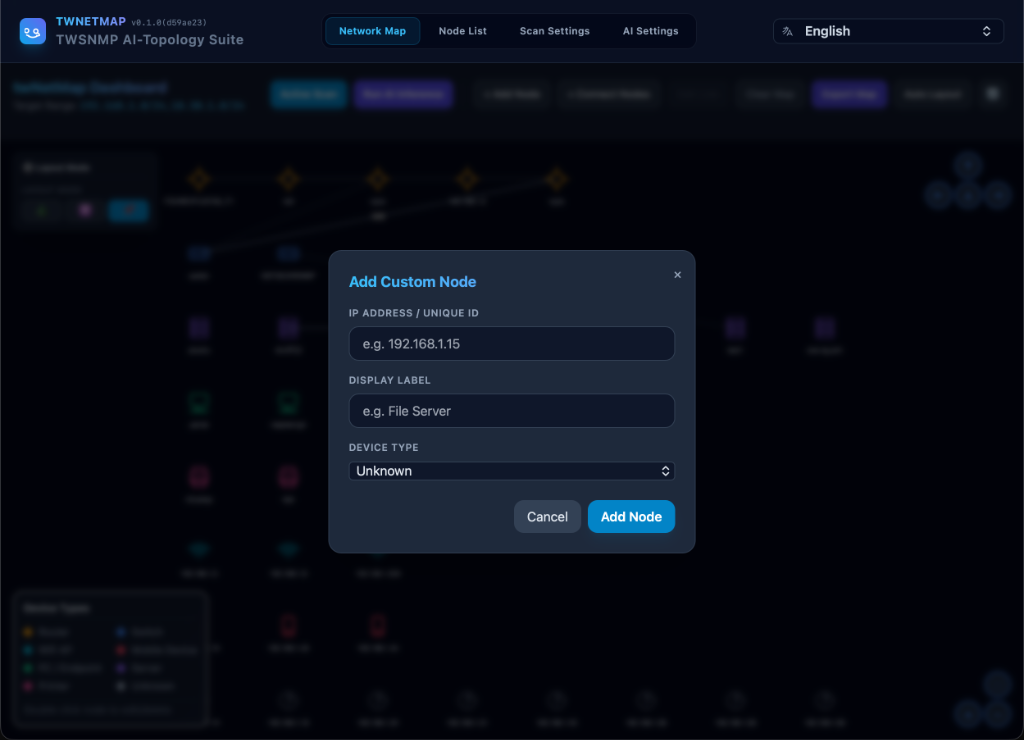Click the Display Label input field
Viewport: 1024px width, 740px height.
pyautogui.click(x=511, y=411)
